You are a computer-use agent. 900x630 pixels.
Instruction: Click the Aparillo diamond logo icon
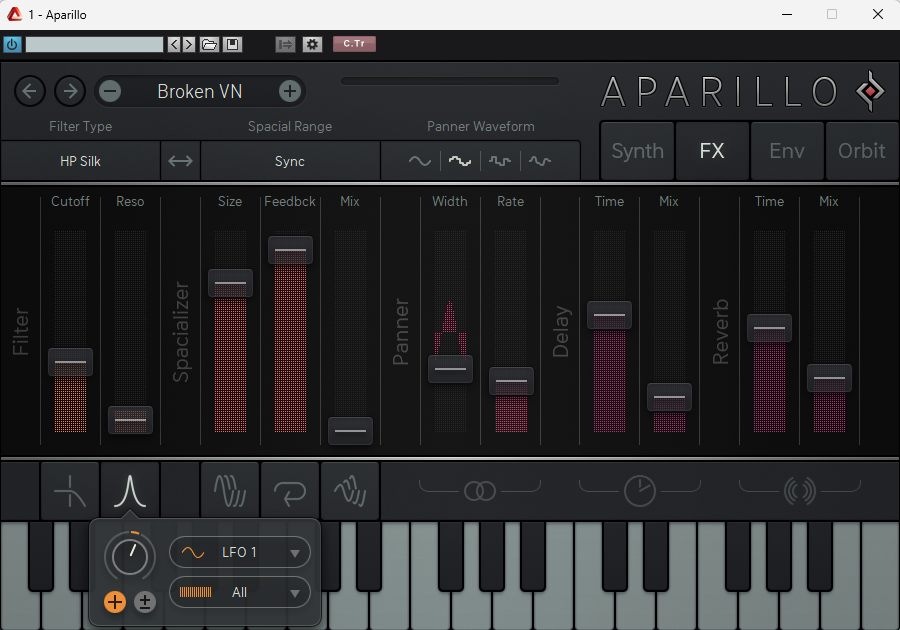(871, 91)
